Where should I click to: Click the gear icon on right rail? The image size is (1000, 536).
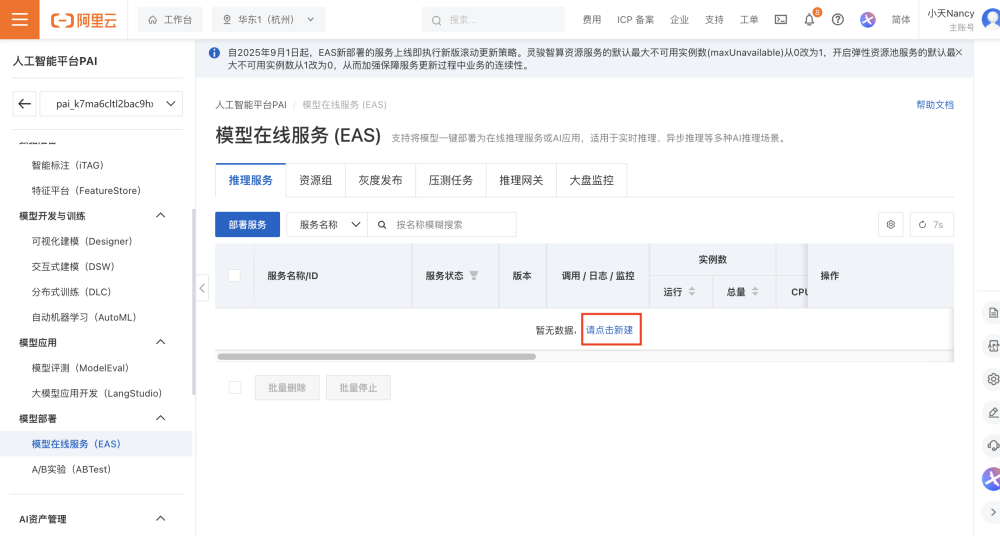[x=992, y=379]
